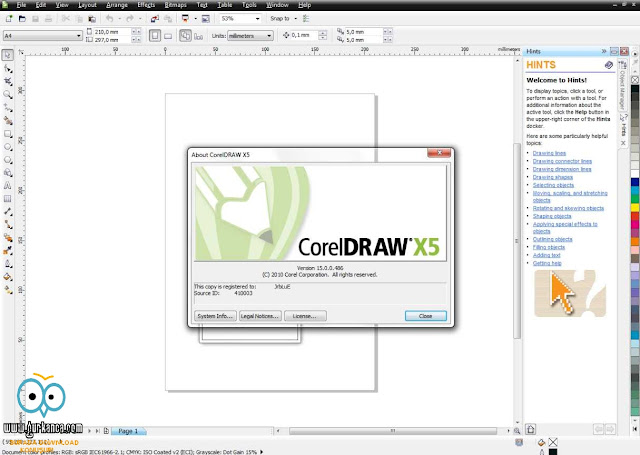Open the Layout menu
The image size is (640, 455).
[x=87, y=5]
